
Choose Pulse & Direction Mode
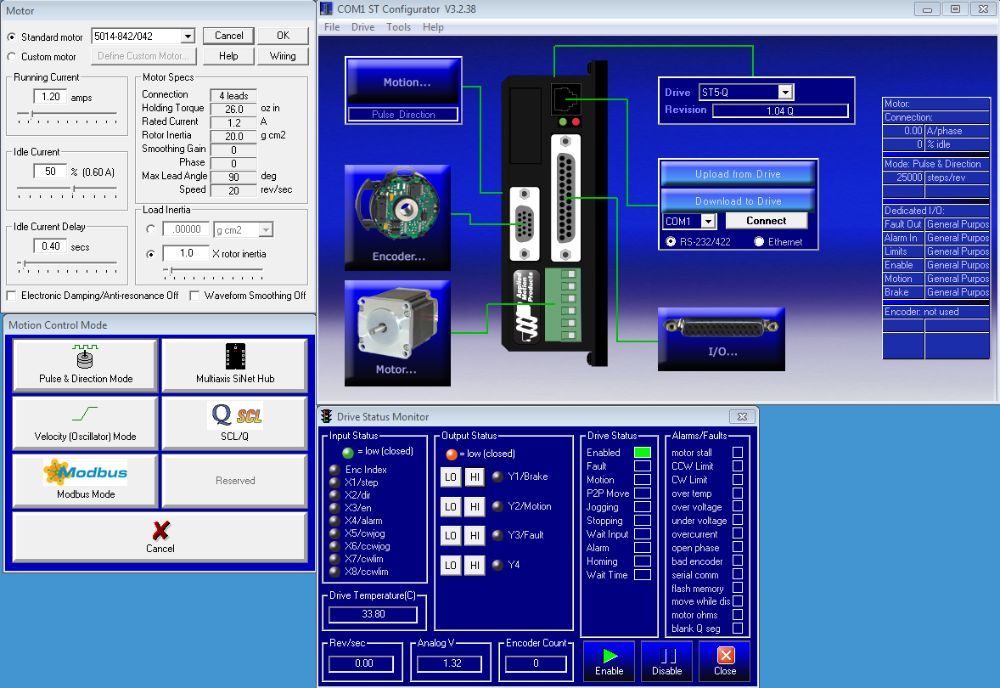(85, 365)
